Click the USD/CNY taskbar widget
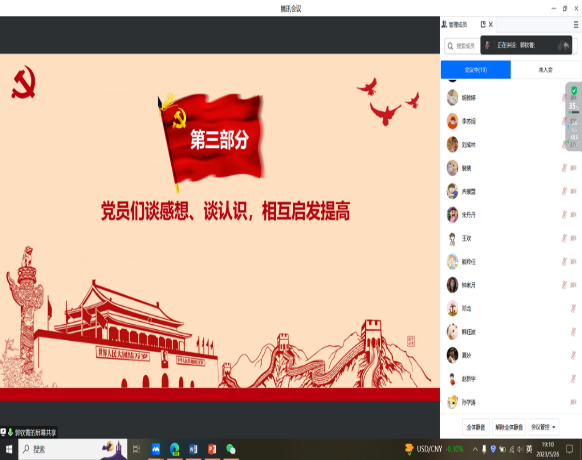 [x=434, y=449]
